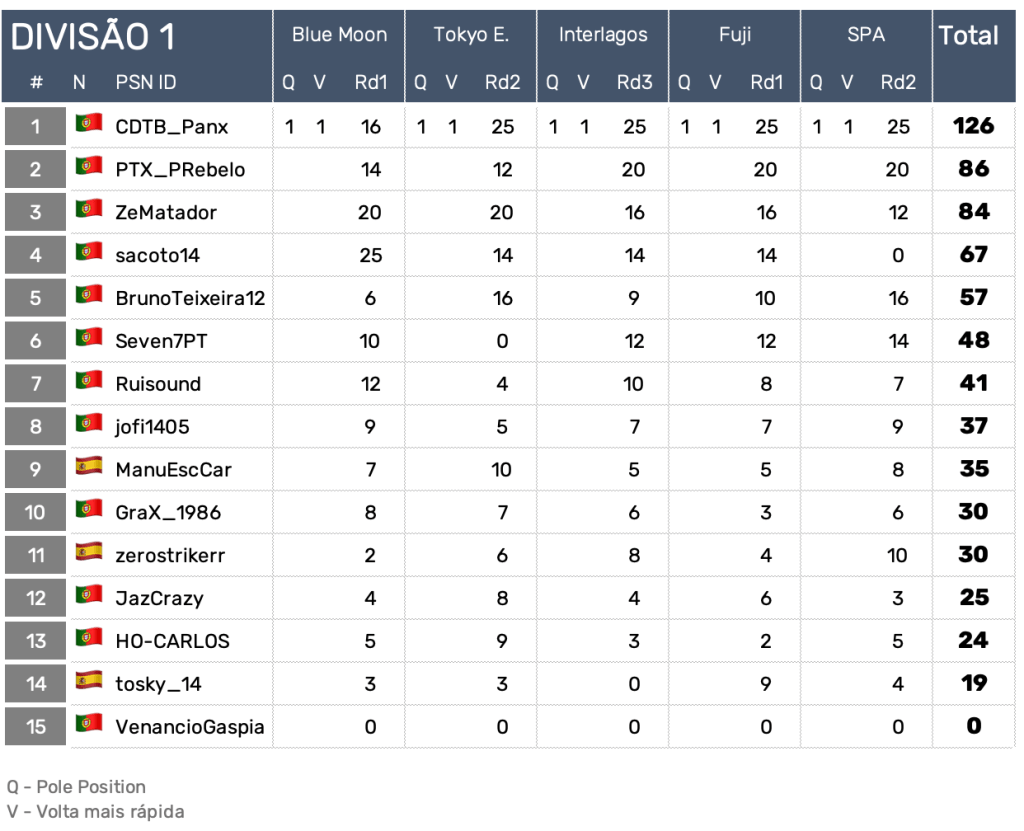Viewport: 1024px width, 831px height.
Task: Click player name PTX_PRebelo
Action: 180,170
